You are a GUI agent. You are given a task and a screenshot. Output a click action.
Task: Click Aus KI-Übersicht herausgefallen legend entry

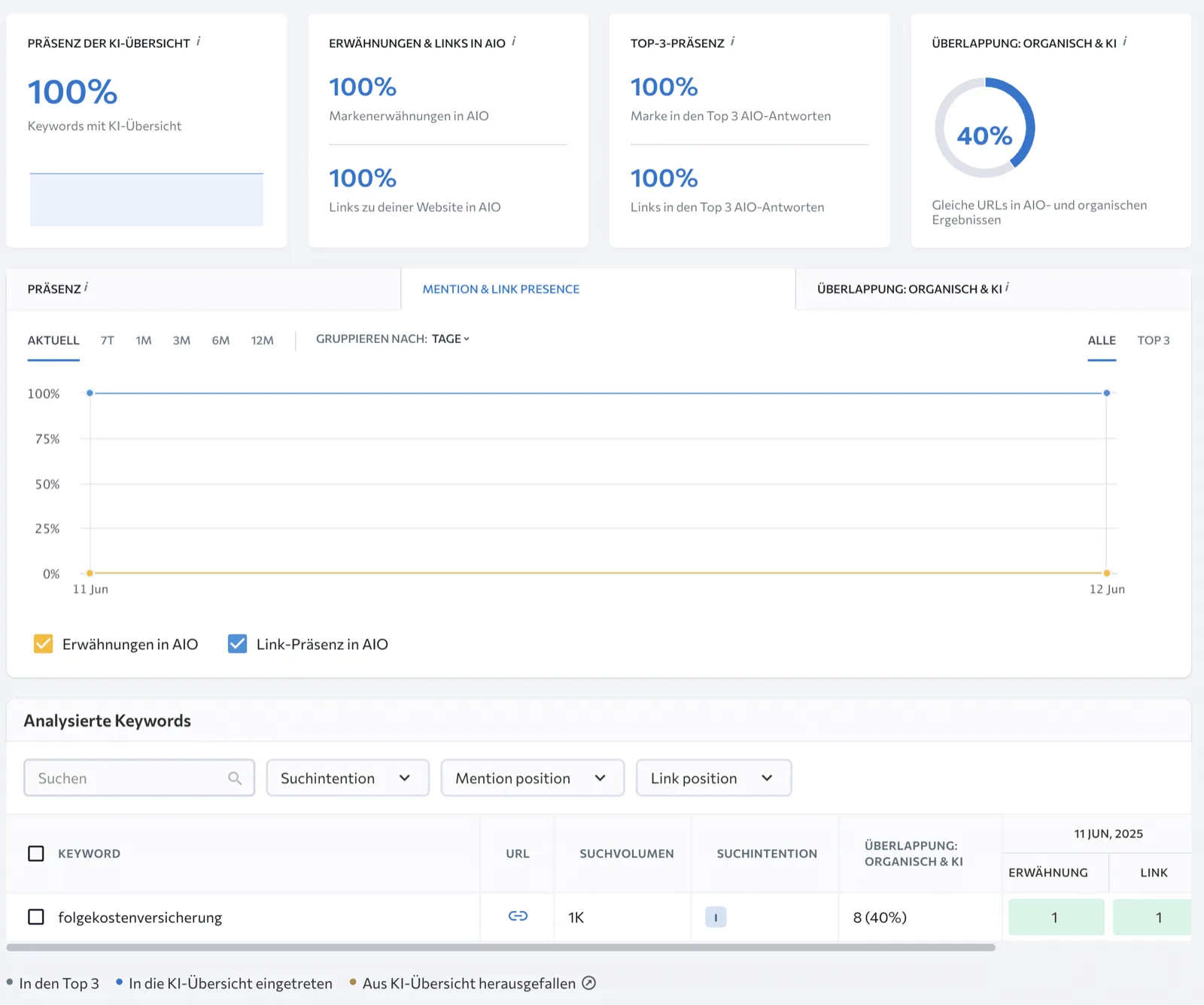pos(463,983)
